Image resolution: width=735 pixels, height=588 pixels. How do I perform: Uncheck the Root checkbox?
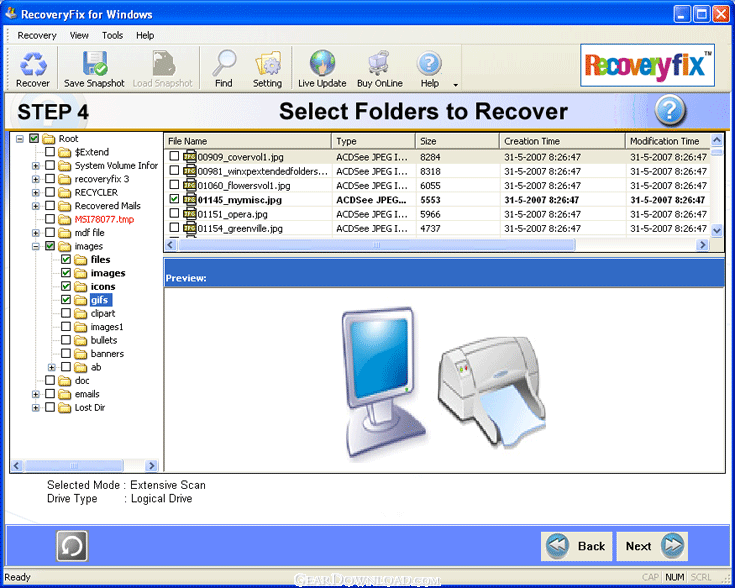(x=34, y=138)
